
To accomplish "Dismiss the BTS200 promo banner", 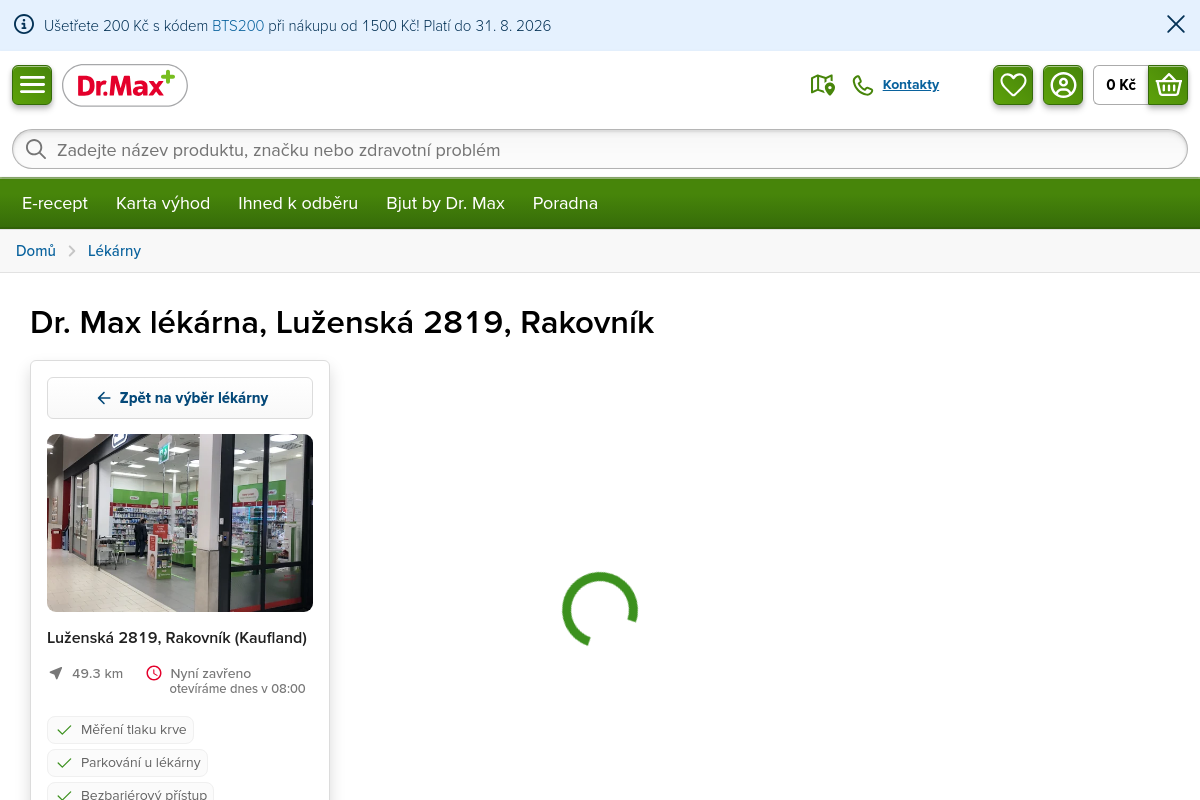I will point(1176,25).
